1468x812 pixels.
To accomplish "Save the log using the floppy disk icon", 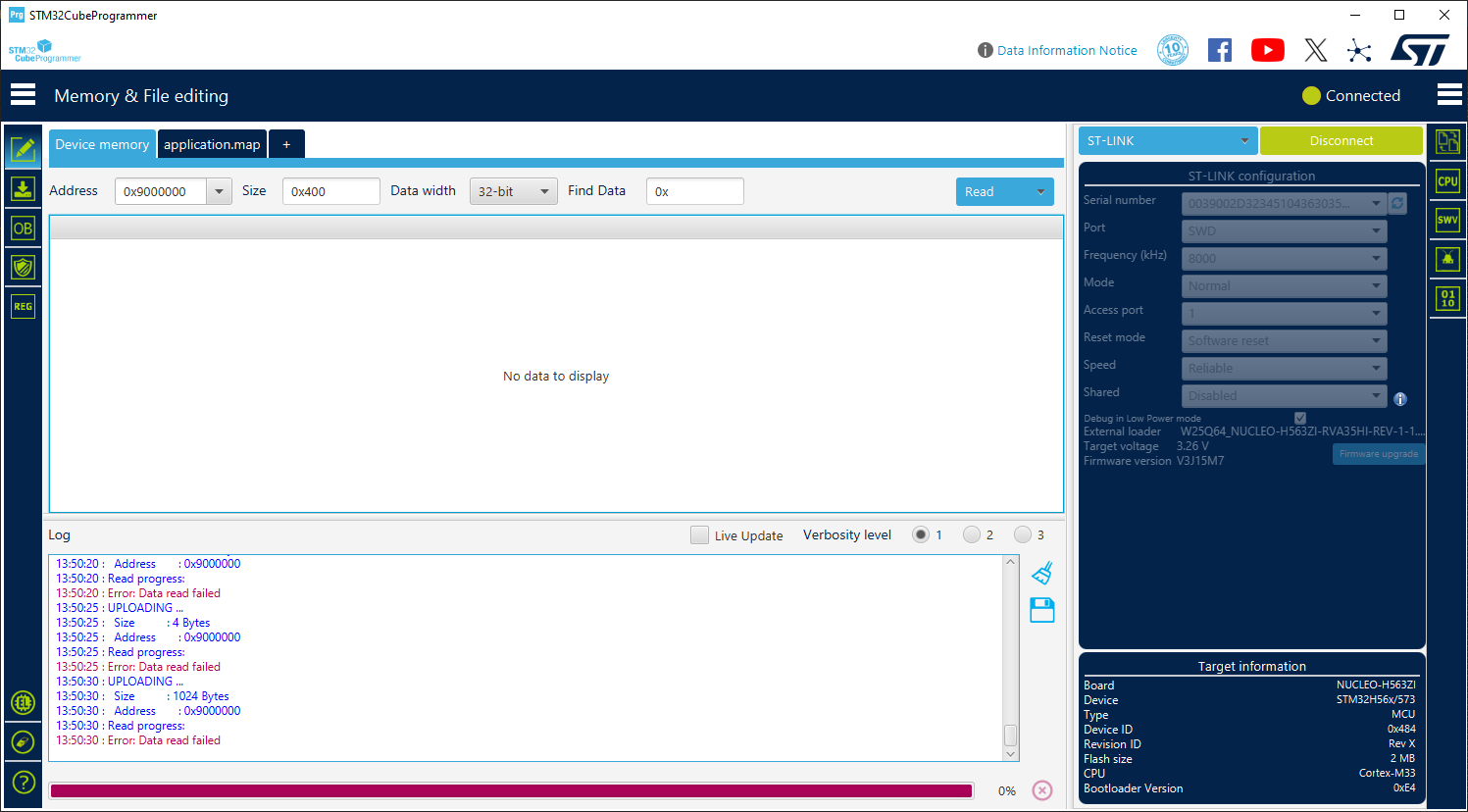I will coord(1041,610).
